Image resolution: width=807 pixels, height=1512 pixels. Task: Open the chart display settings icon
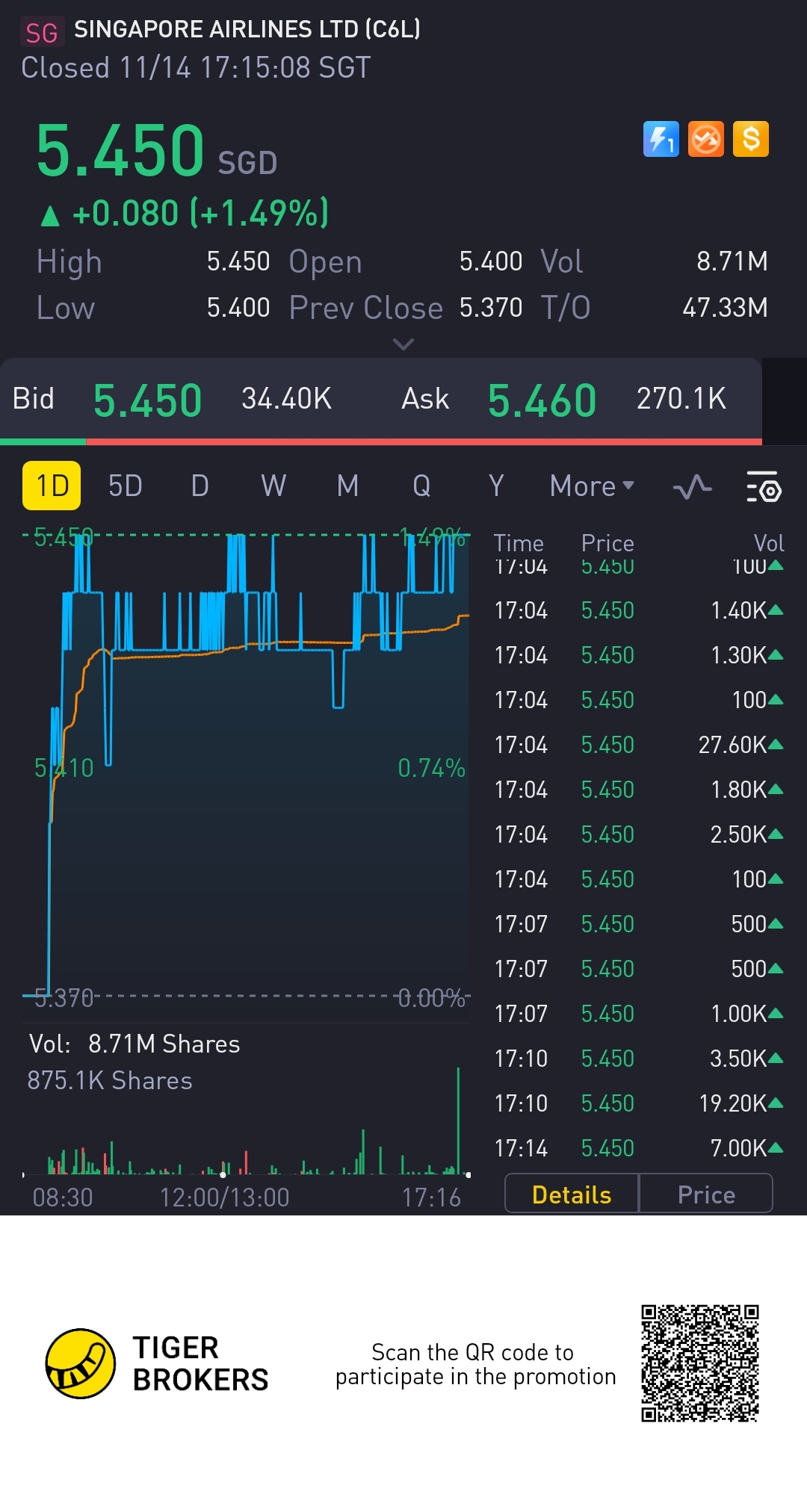click(764, 487)
